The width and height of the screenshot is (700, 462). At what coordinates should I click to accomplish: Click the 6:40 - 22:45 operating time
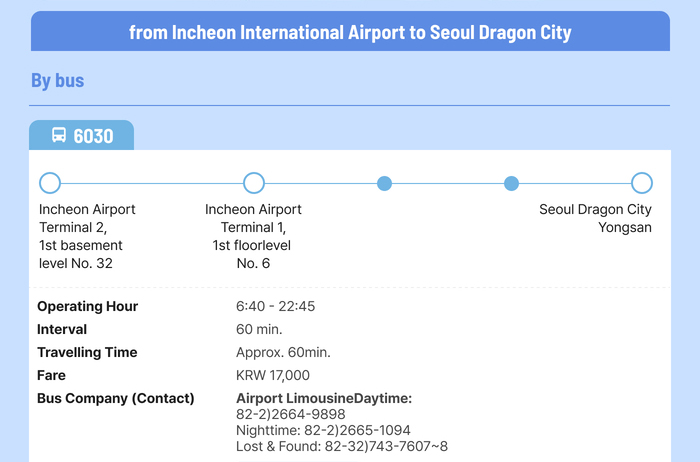(275, 306)
